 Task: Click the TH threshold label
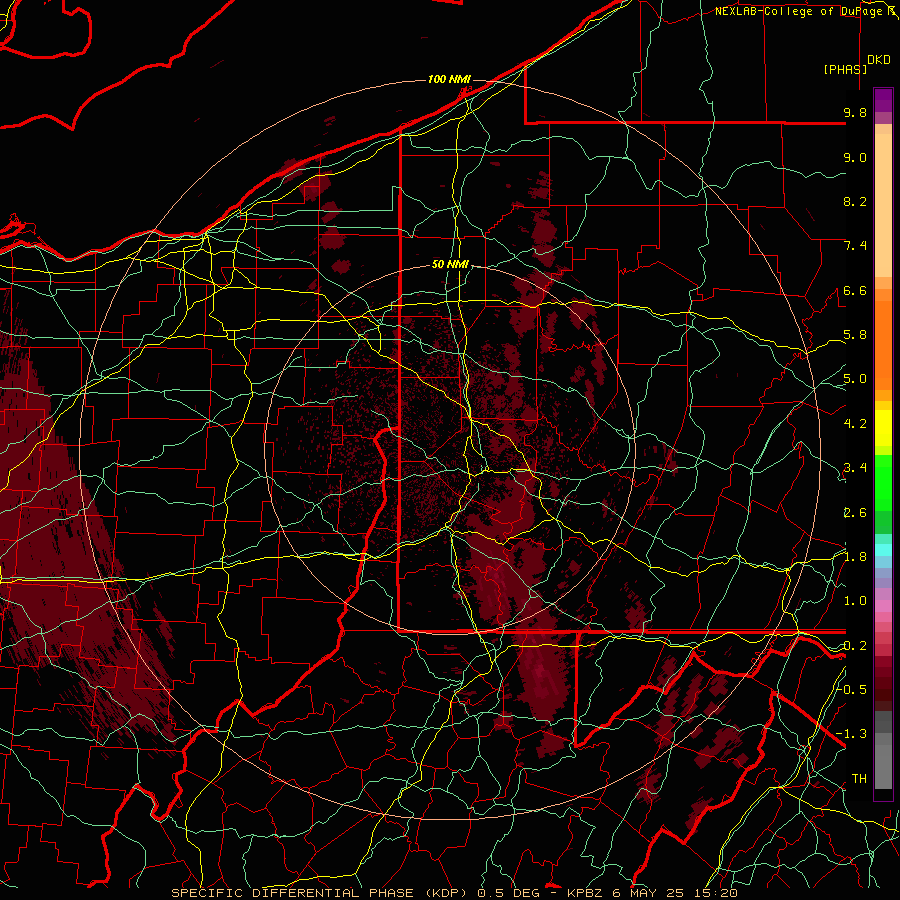[859, 778]
